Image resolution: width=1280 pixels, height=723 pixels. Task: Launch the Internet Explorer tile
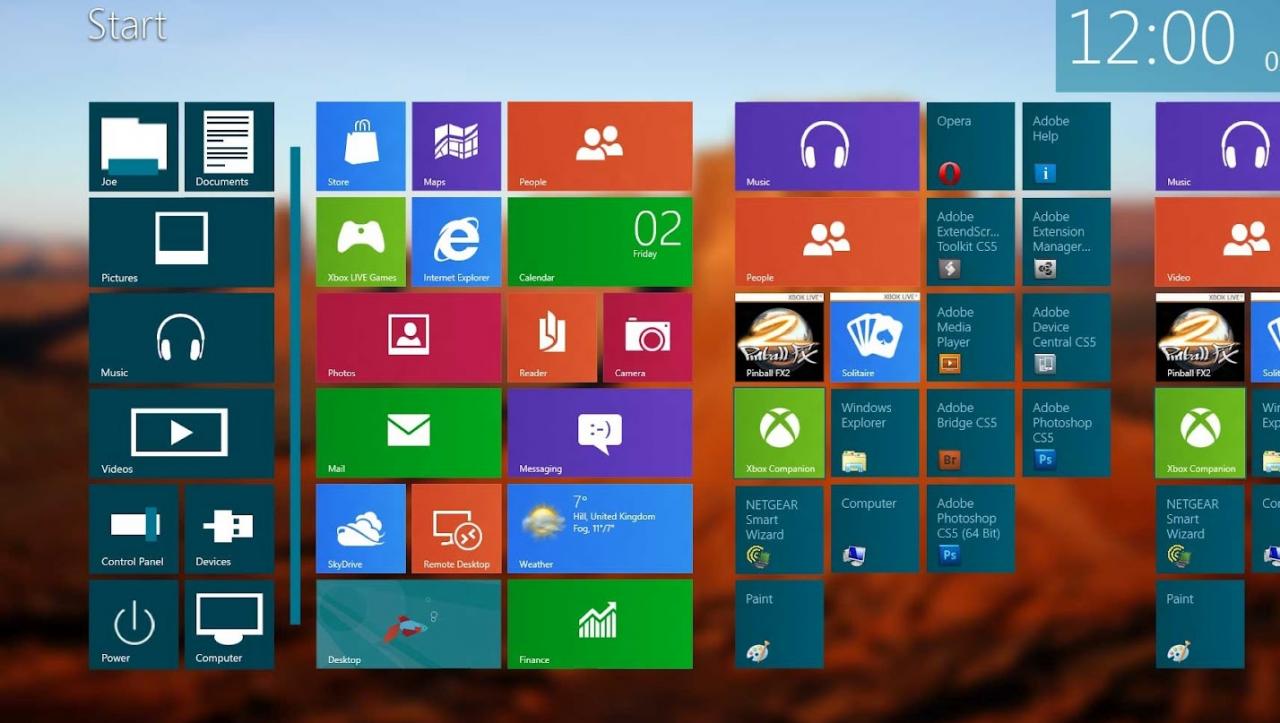pos(456,242)
